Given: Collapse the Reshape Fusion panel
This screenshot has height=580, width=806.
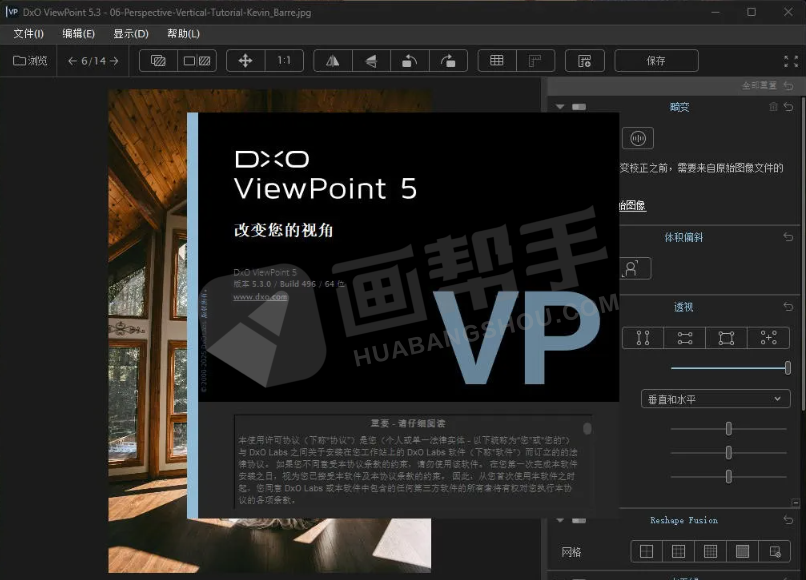Looking at the screenshot, I should click(x=560, y=521).
